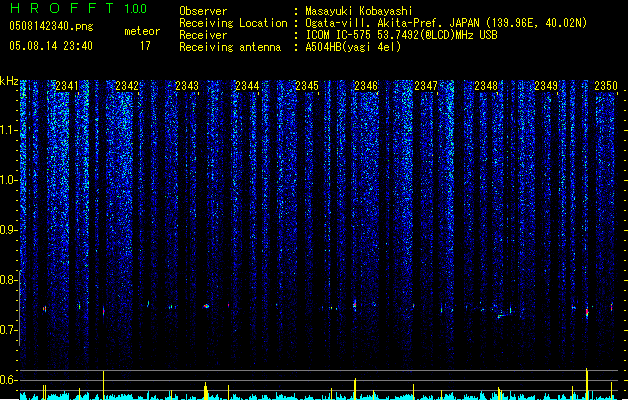Click the 2341 time marker
Image resolution: width=629 pixels, height=400 pixels.
click(67, 86)
